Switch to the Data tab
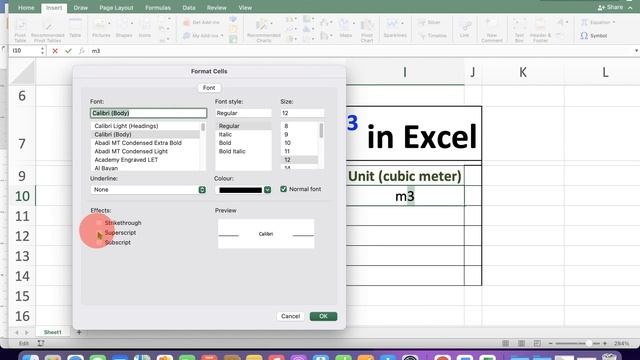The image size is (640, 360). (x=189, y=8)
